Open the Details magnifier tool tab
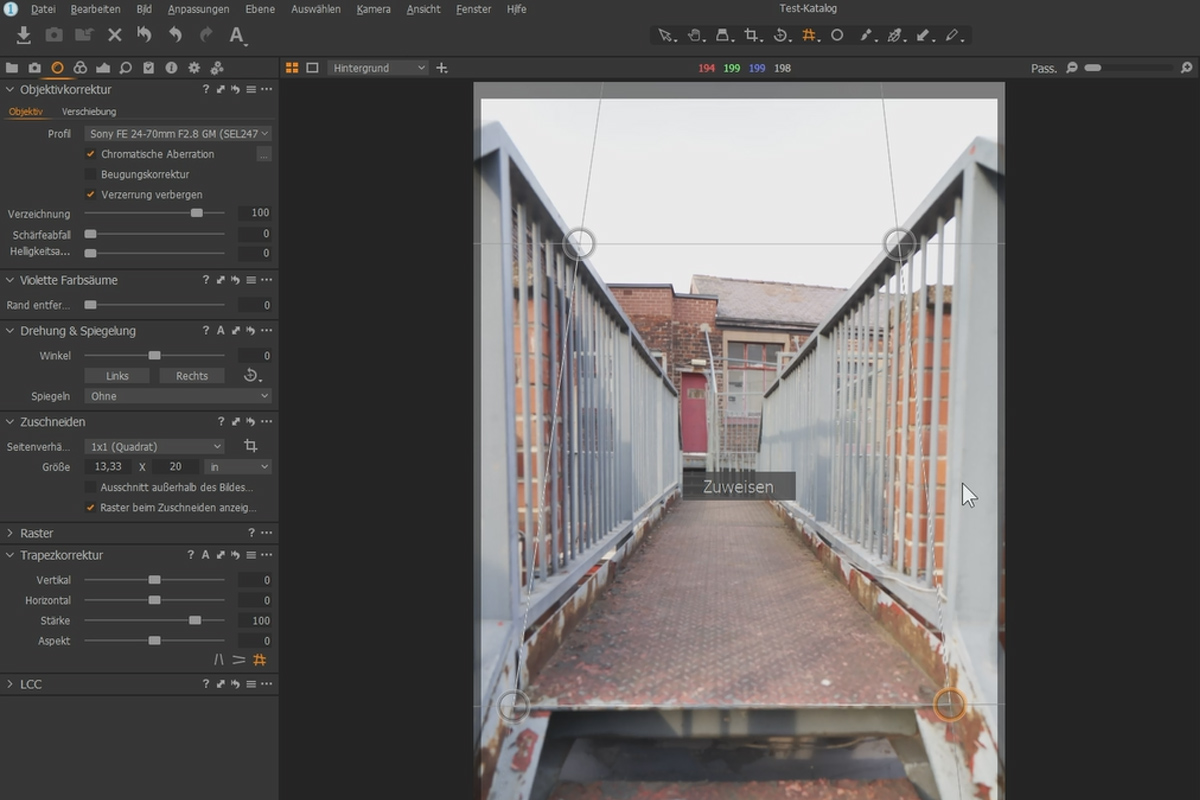1200x800 pixels. (x=126, y=68)
